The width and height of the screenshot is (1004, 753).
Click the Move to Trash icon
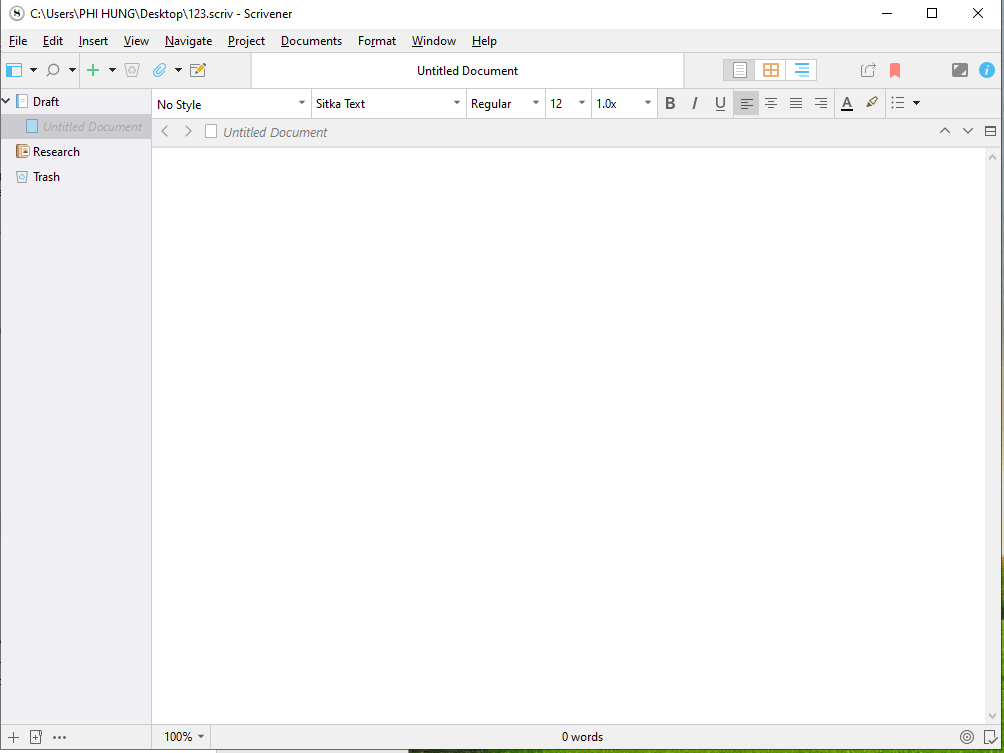click(133, 70)
